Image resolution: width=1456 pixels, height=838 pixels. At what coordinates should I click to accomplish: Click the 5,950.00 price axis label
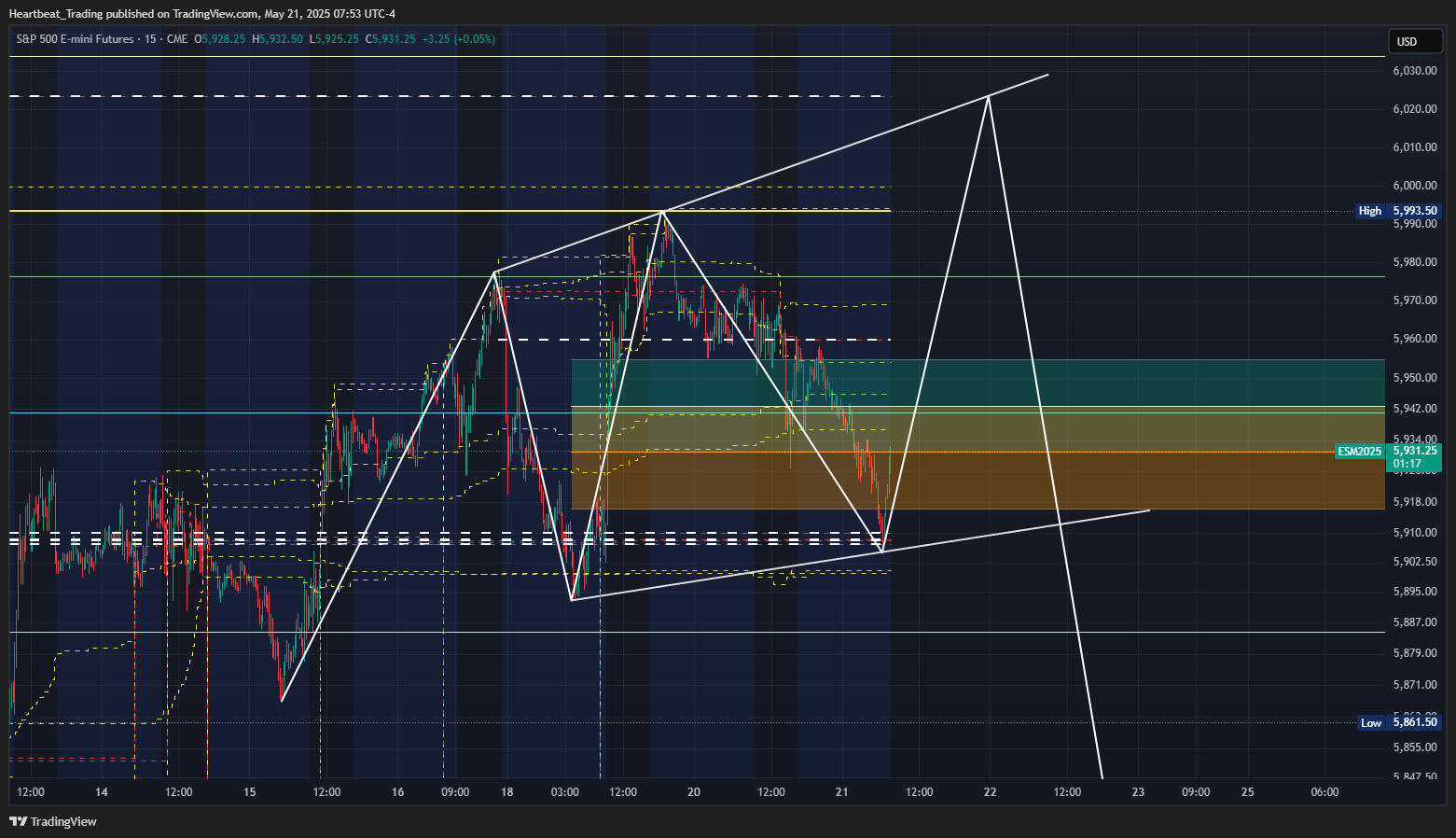point(1414,378)
